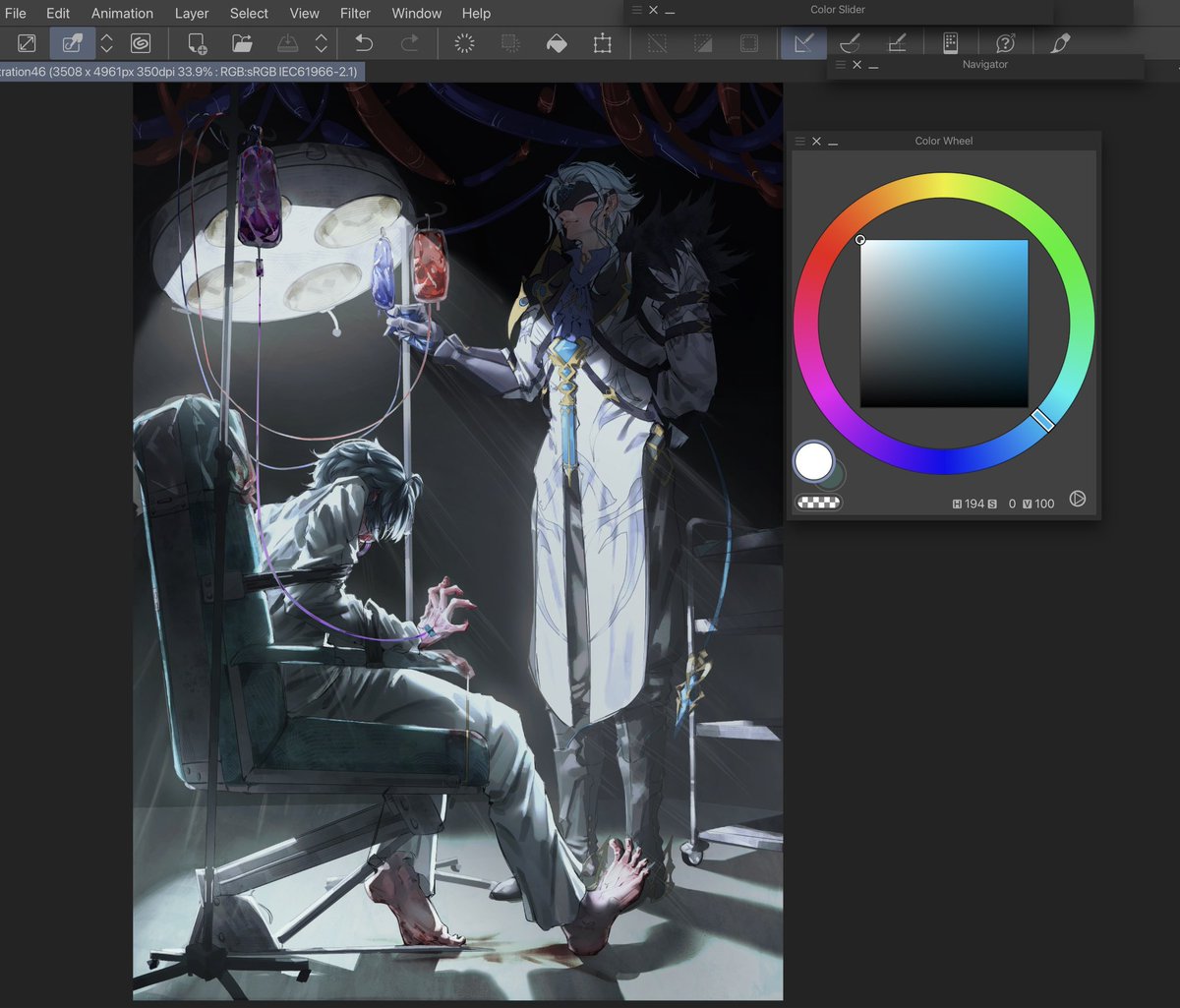Image resolution: width=1180 pixels, height=1008 pixels.
Task: Undo the last action
Action: 364,43
